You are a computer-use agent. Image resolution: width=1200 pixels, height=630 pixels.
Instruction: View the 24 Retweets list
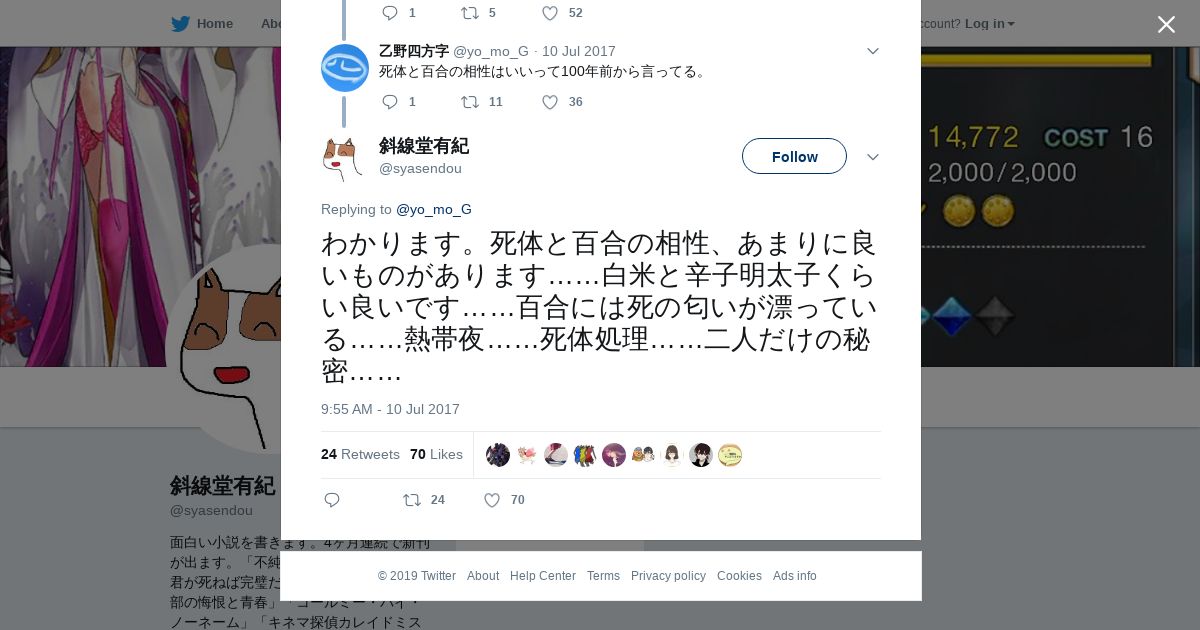[360, 454]
